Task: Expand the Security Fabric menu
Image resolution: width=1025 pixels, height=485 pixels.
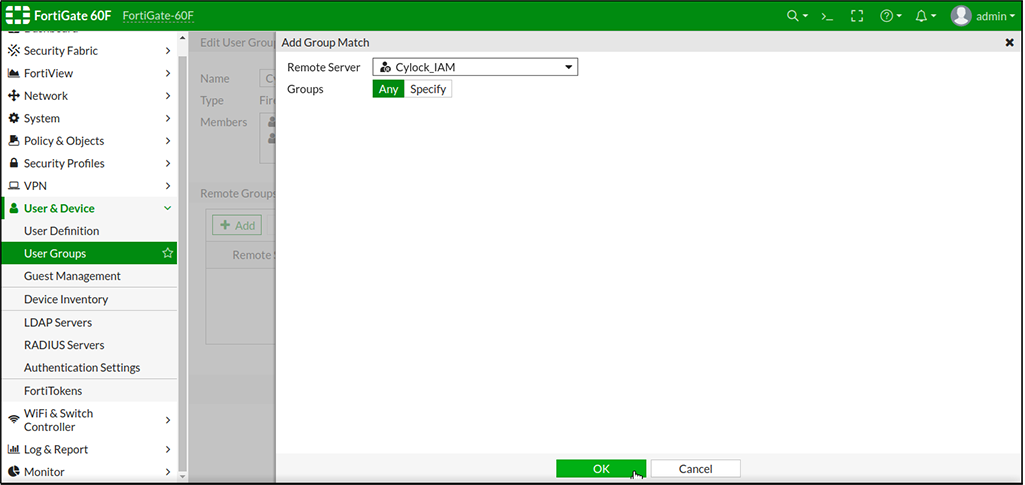Action: (x=90, y=51)
